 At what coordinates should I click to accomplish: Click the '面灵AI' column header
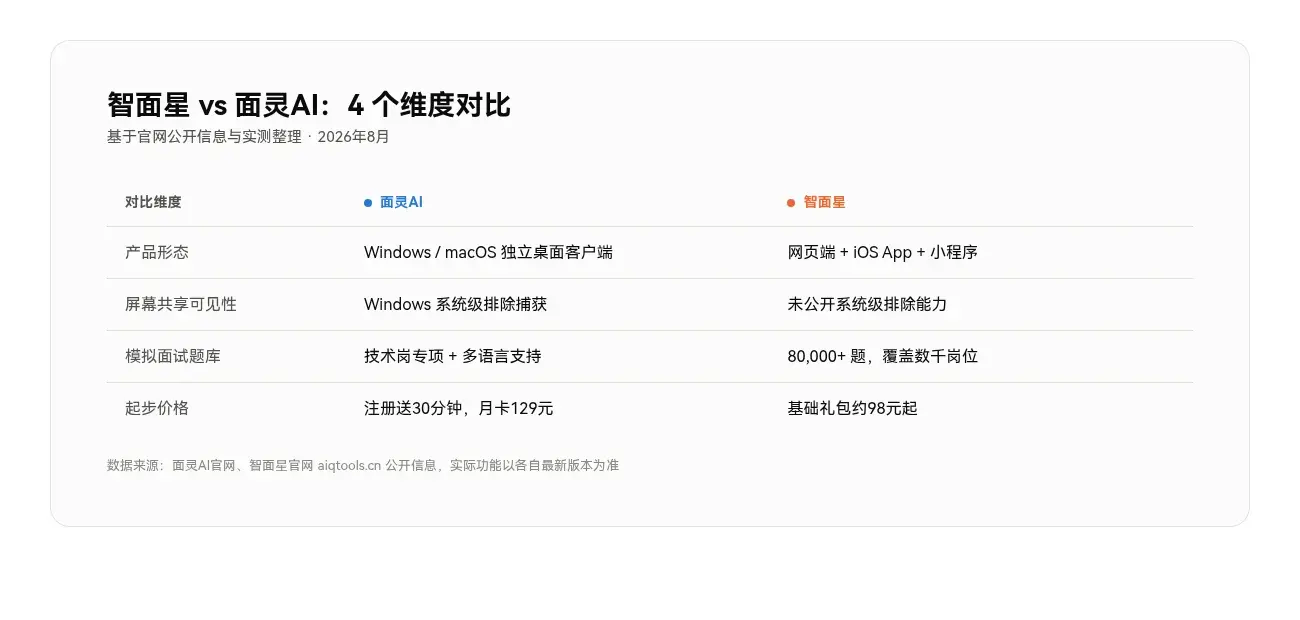(401, 202)
